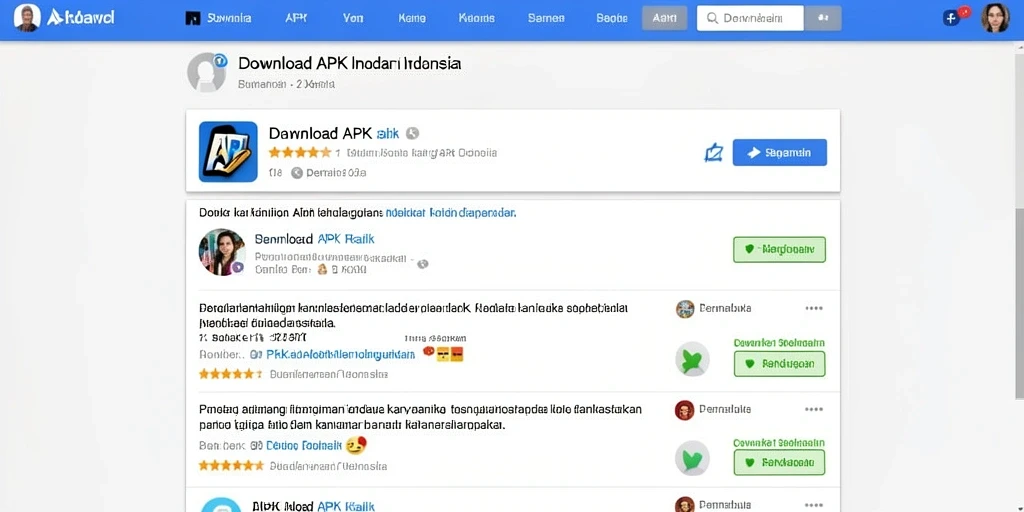Click the 'Download APK Inodari Indonsia' page title
Viewport: 1024px width, 512px height.
349,63
